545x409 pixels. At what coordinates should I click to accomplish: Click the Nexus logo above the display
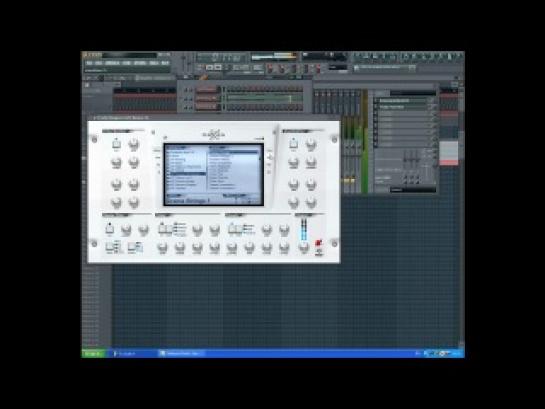tap(214, 134)
